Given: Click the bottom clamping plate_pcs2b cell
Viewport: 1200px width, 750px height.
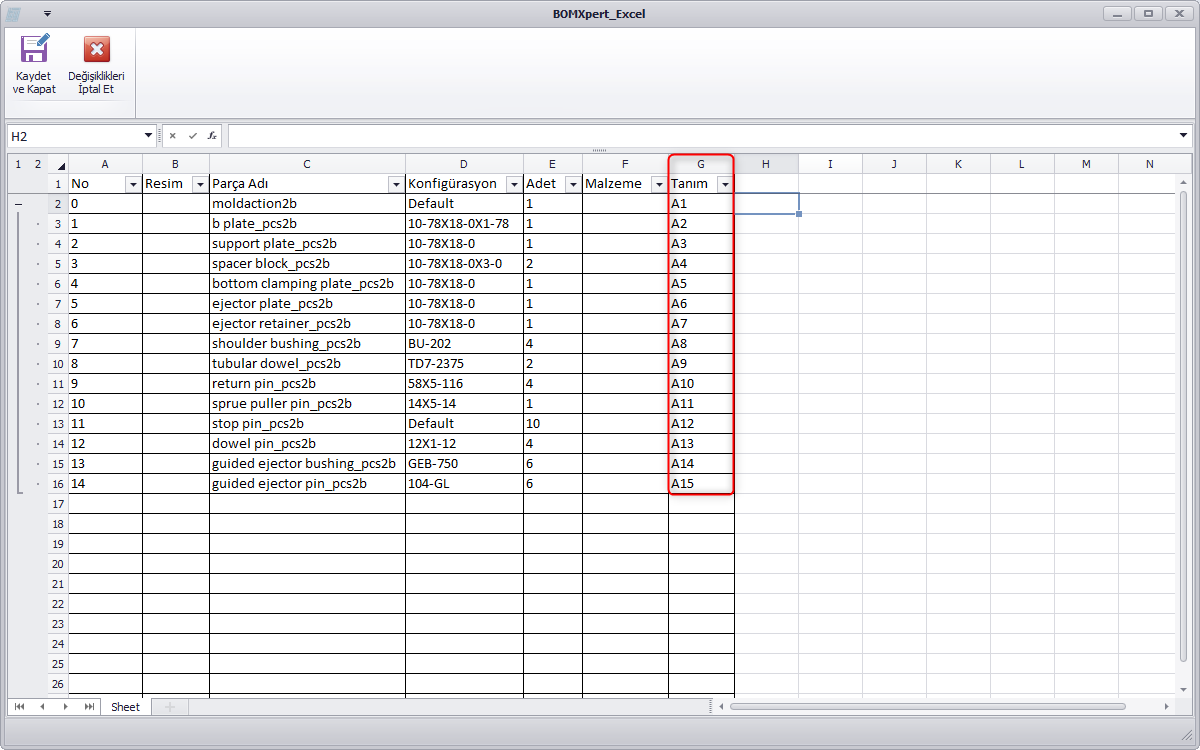Looking at the screenshot, I should (308, 284).
